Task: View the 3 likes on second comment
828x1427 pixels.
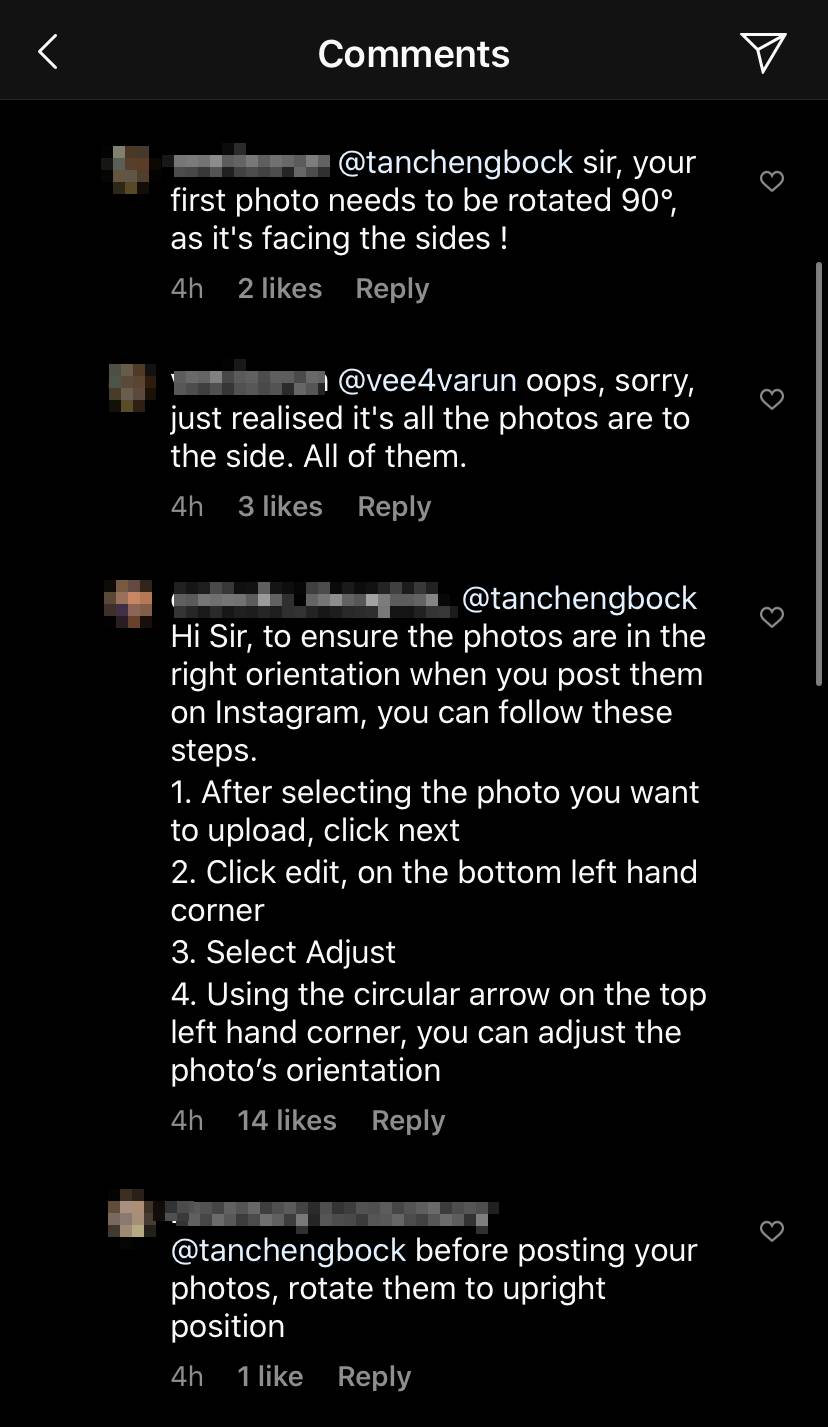Action: tap(280, 507)
